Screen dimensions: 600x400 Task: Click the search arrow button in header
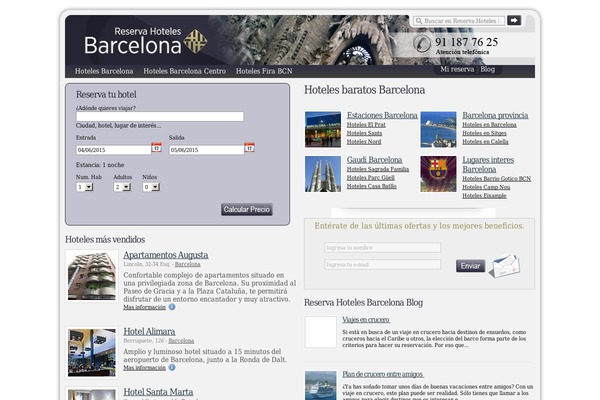[514, 20]
